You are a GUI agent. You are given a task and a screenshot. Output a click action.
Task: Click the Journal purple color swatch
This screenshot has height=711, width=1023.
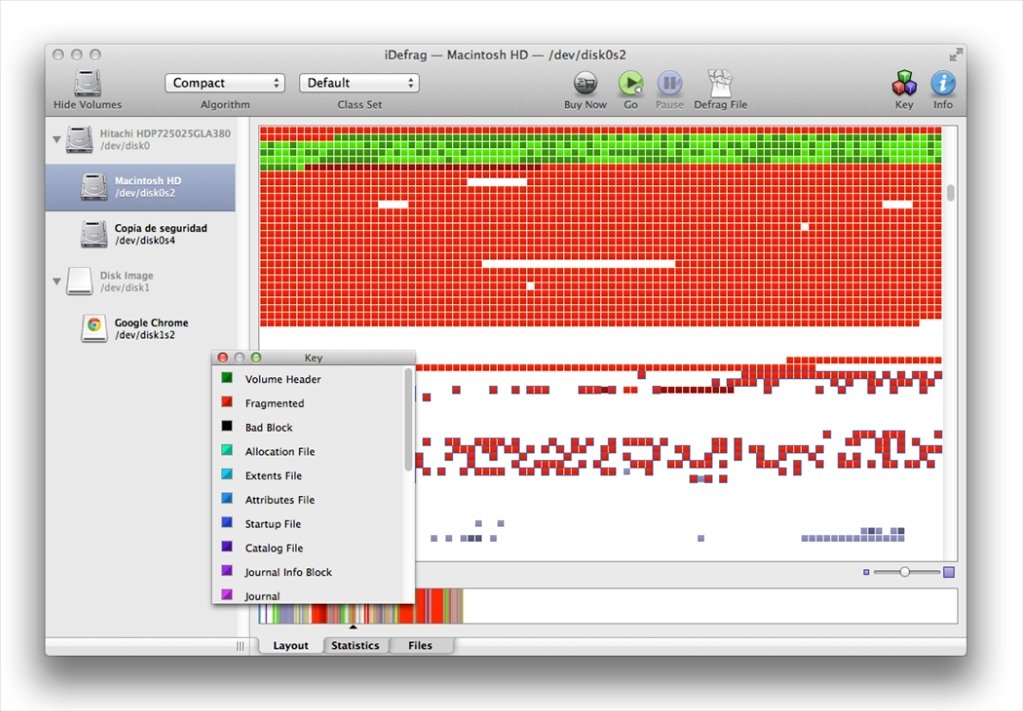tap(227, 594)
